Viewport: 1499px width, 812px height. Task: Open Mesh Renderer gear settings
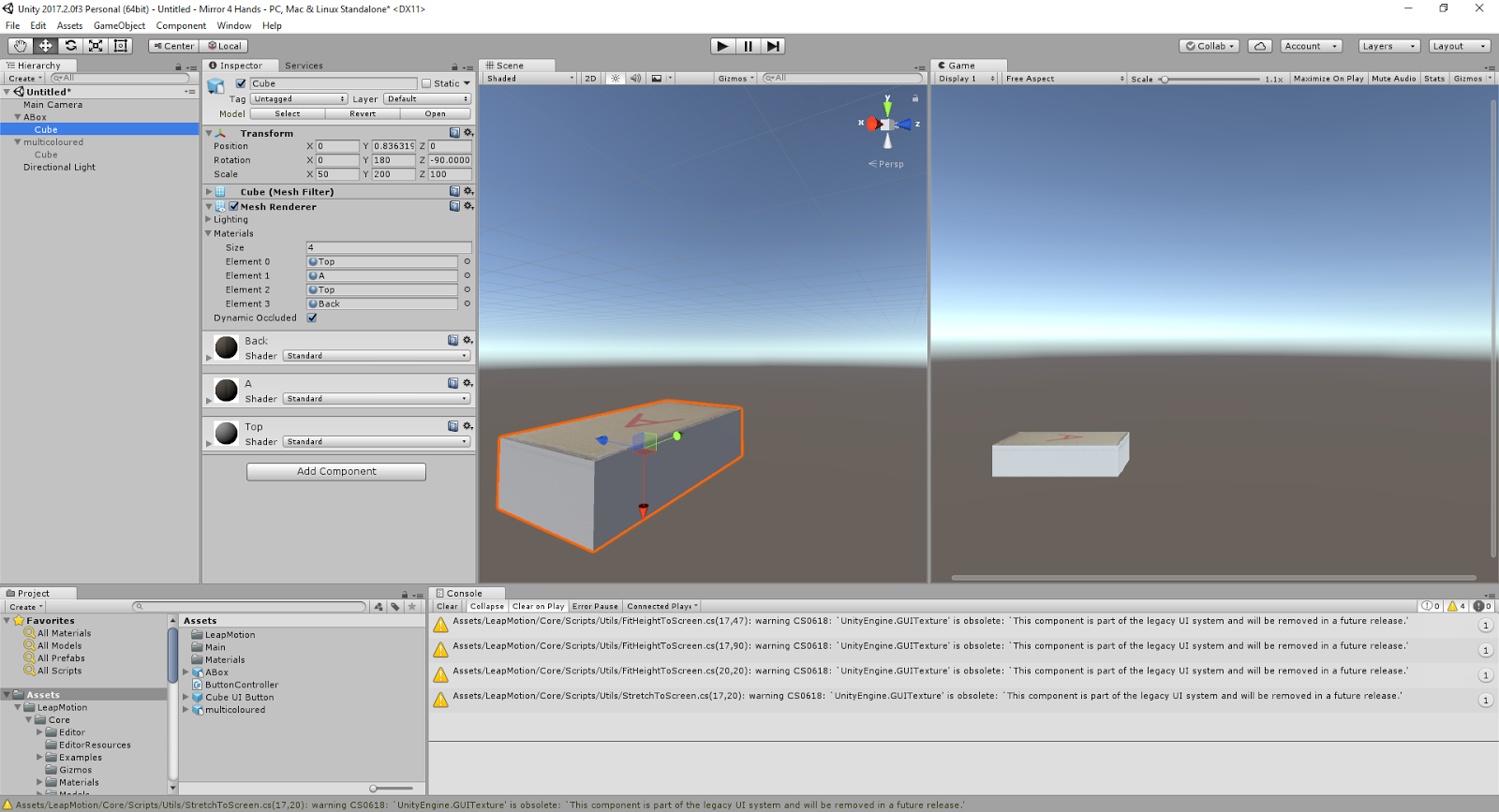pos(468,206)
